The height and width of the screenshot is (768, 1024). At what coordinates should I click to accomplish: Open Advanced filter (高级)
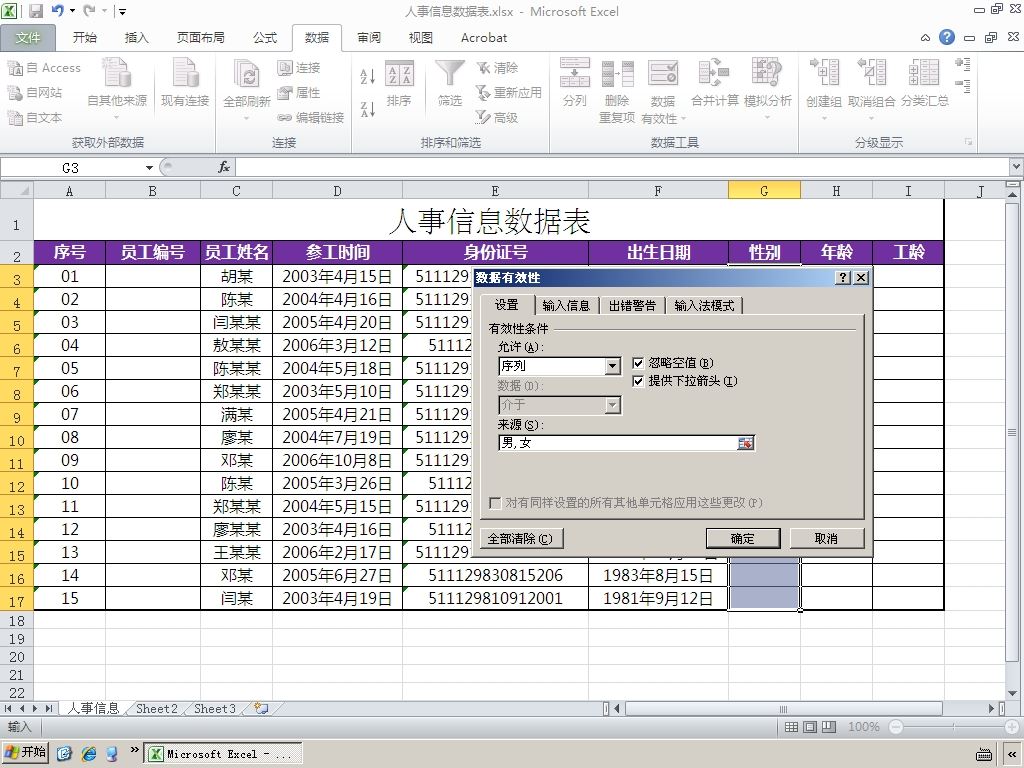click(497, 118)
